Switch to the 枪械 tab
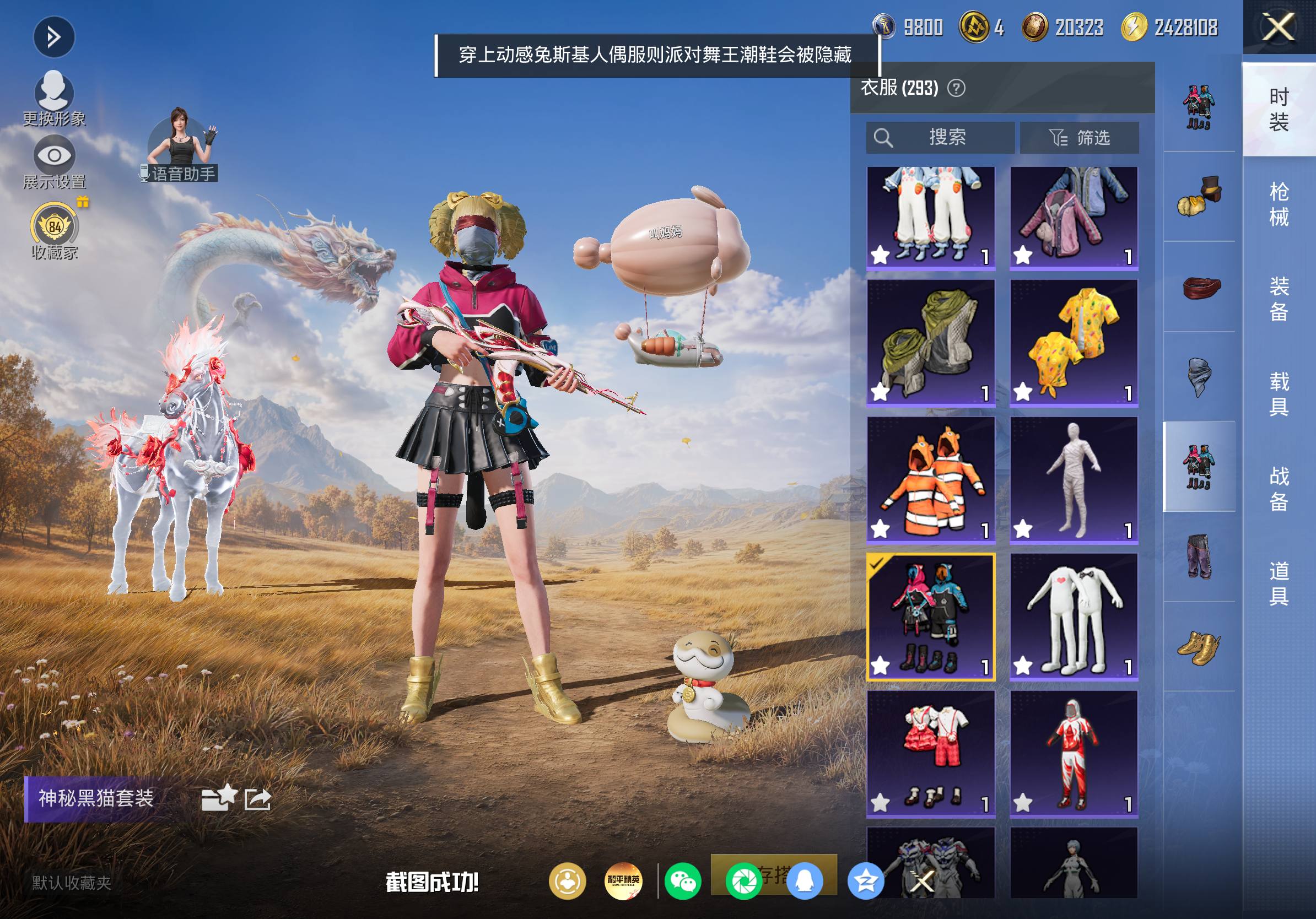1316x919 pixels. 1279,204
